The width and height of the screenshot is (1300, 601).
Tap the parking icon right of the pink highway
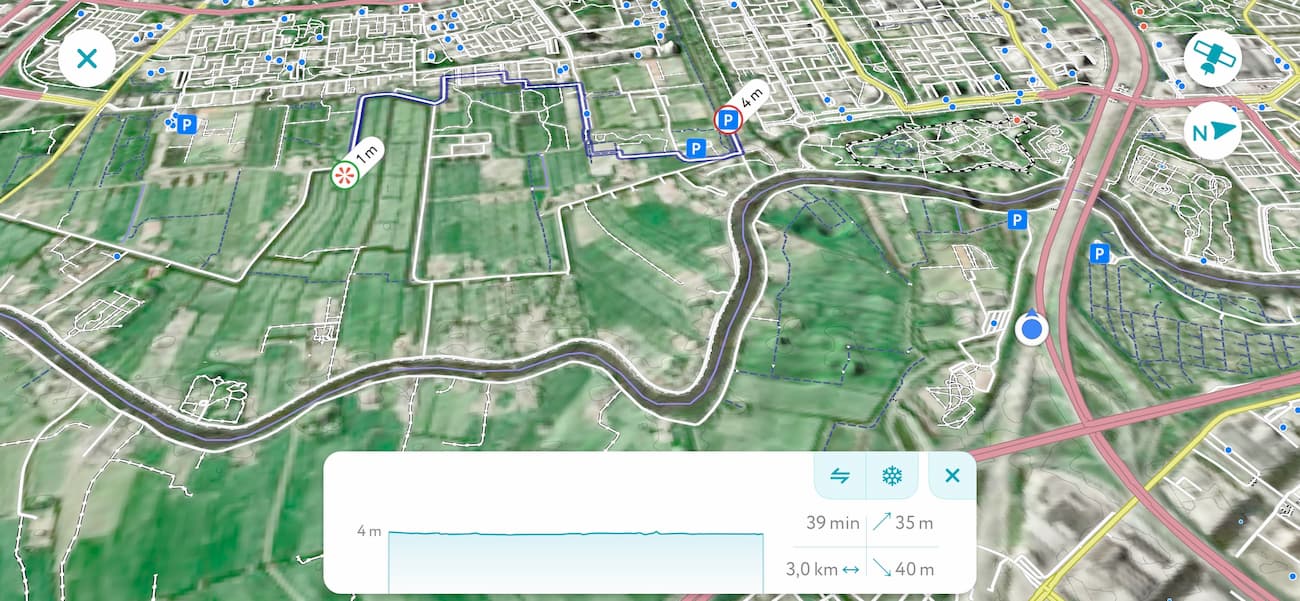point(1099,254)
